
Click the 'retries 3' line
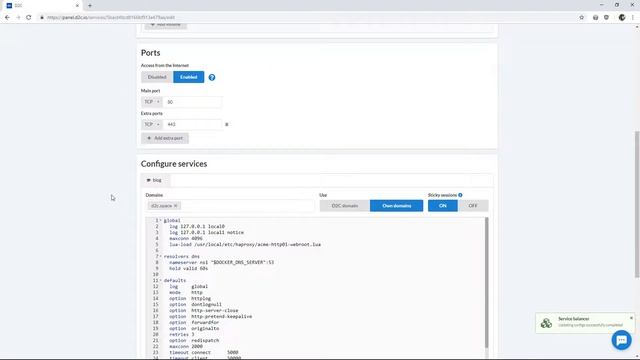pyautogui.click(x=182, y=334)
